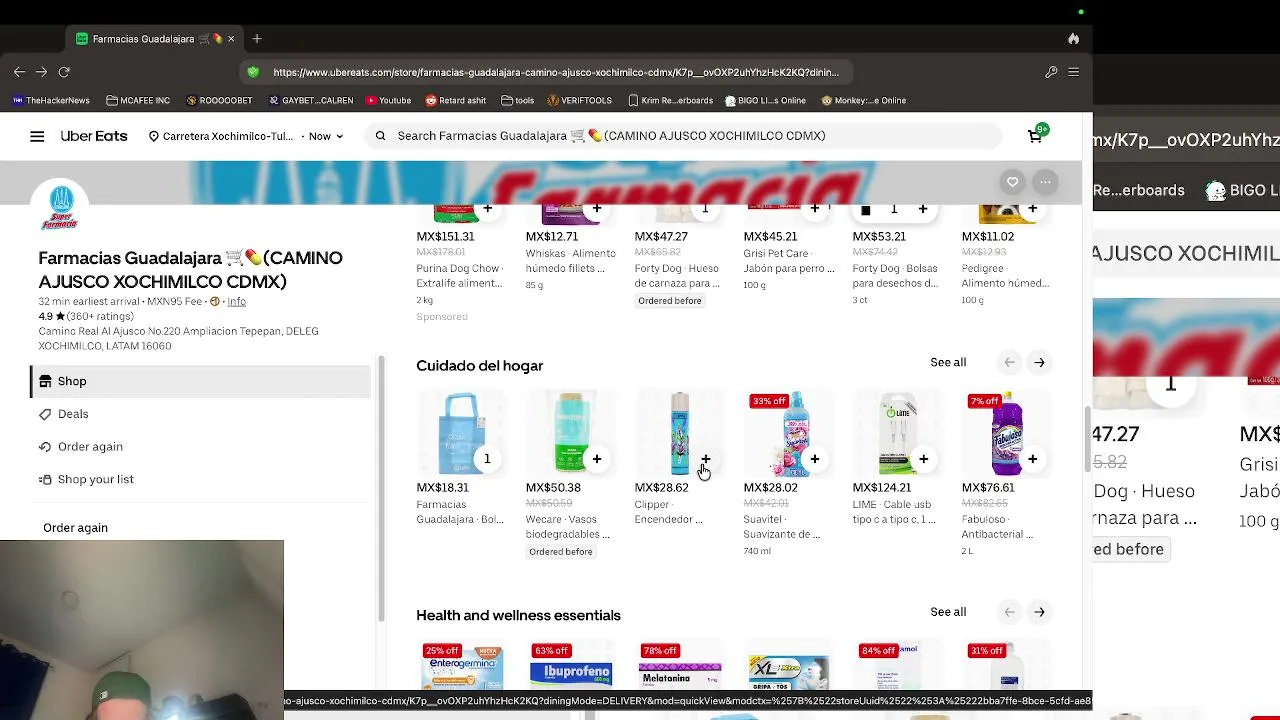Open the TheHackerNews bookmark

(51, 100)
